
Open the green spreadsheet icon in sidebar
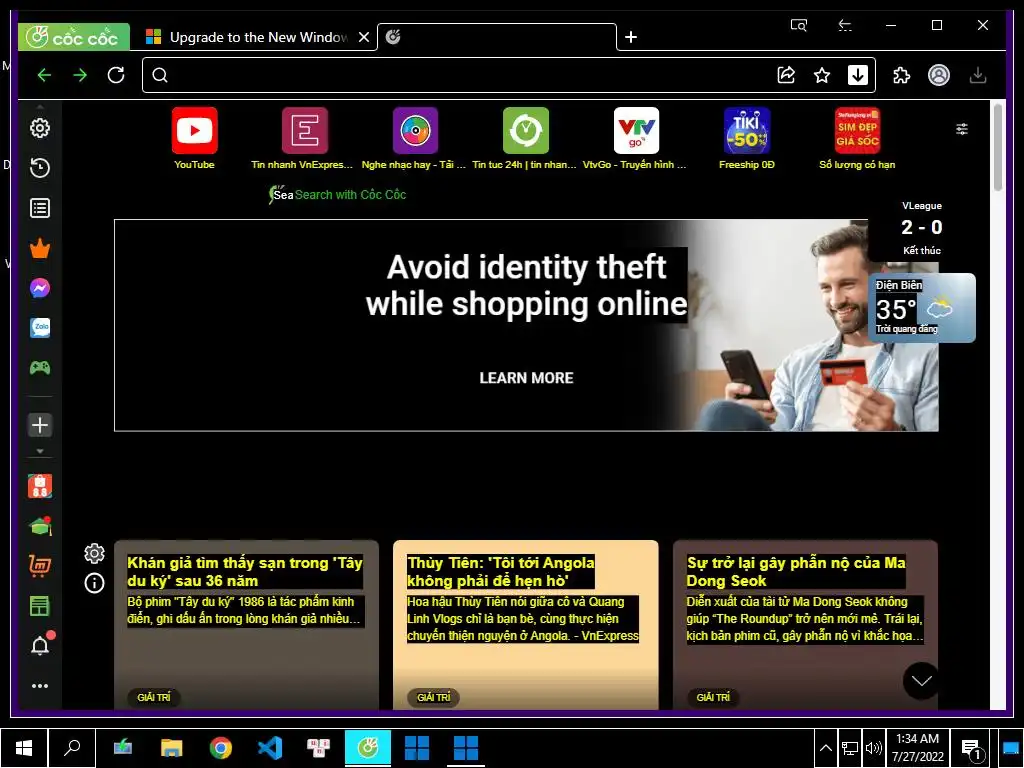click(x=40, y=605)
